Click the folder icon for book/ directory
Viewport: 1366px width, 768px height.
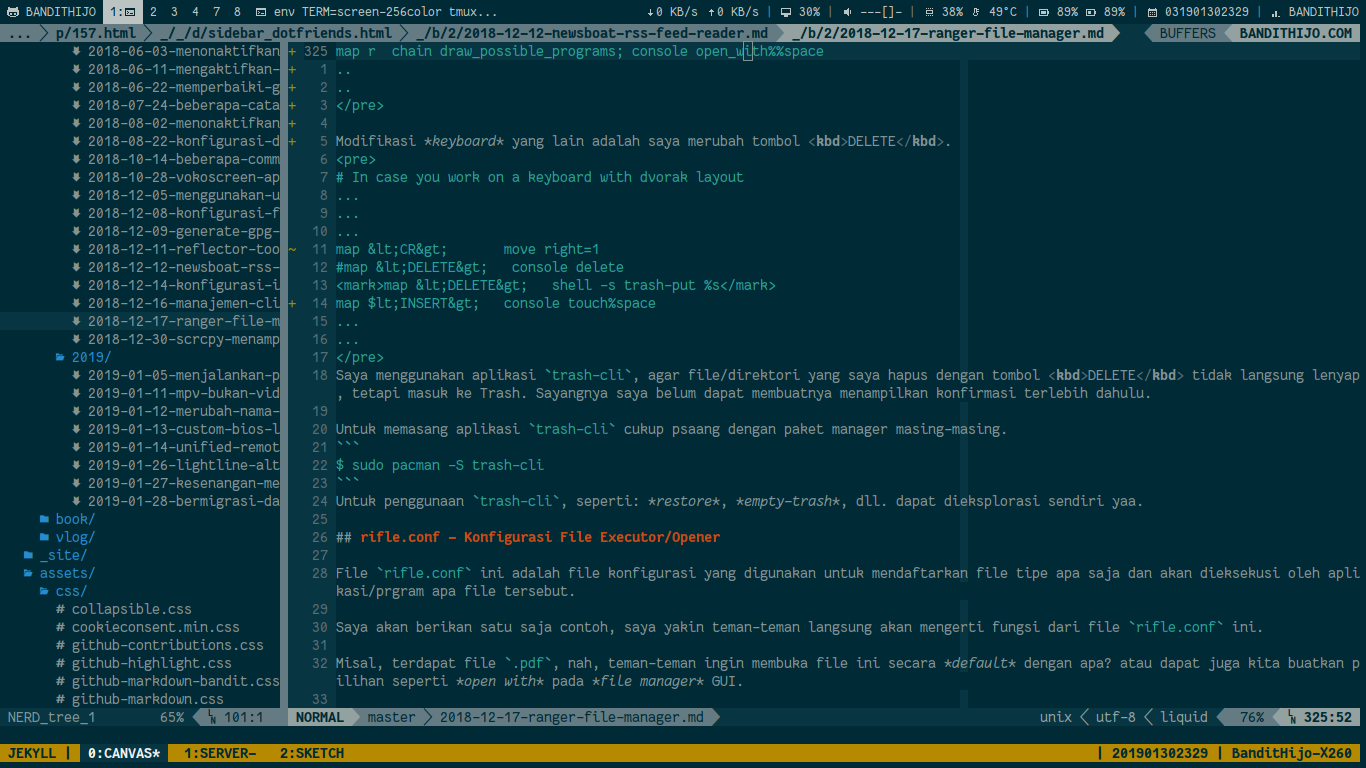click(x=45, y=519)
